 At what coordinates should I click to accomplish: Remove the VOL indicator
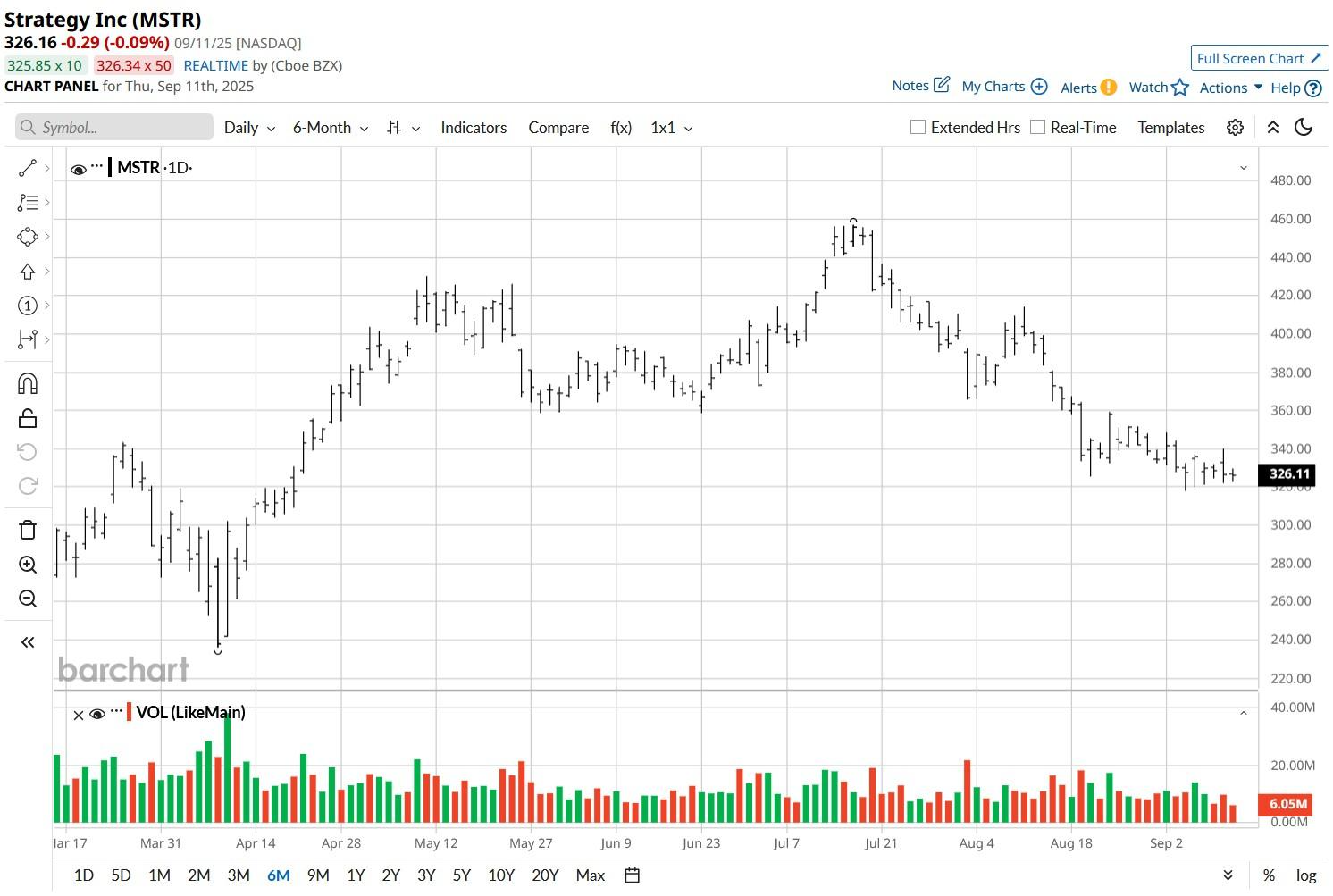click(x=78, y=715)
